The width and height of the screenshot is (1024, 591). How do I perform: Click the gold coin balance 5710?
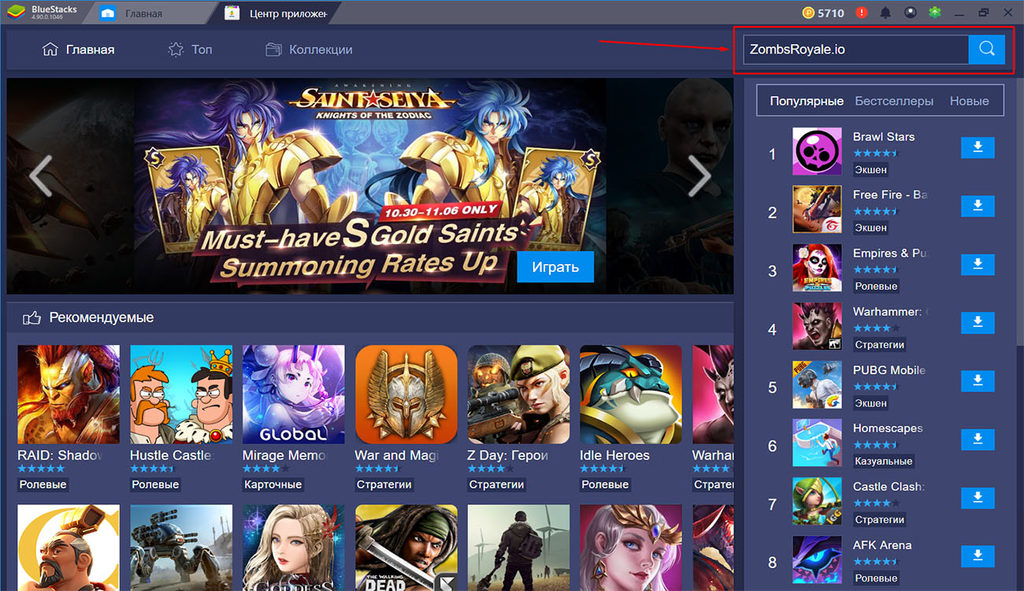pyautogui.click(x=824, y=12)
